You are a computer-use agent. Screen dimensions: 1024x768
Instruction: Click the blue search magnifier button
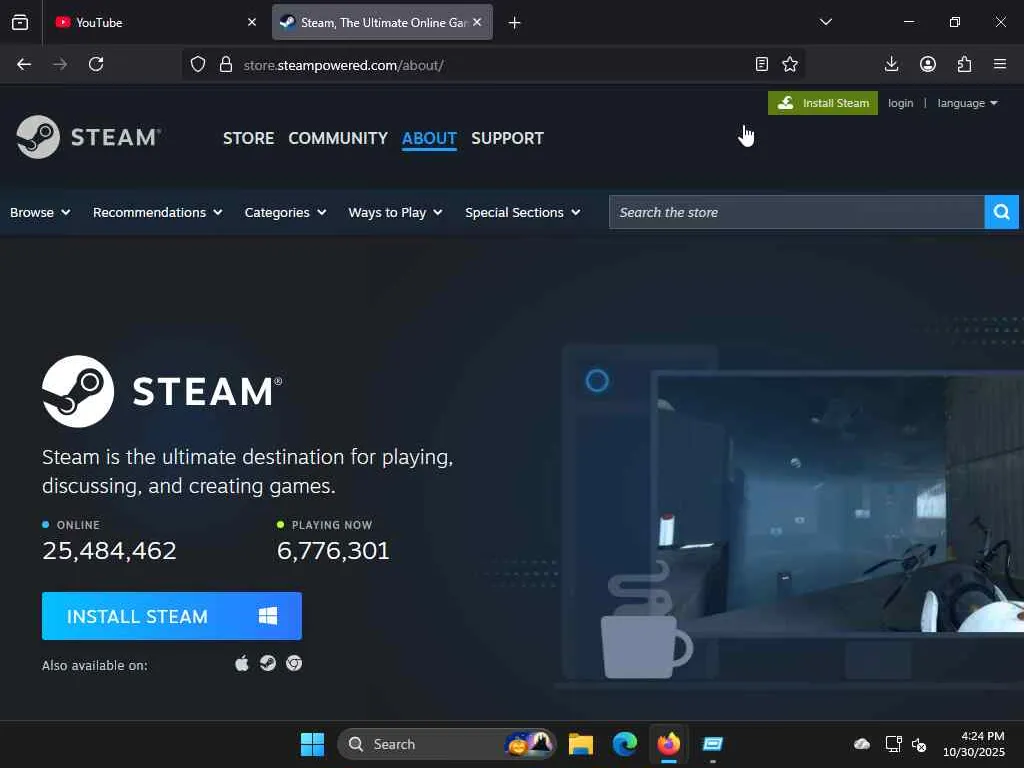1001,212
